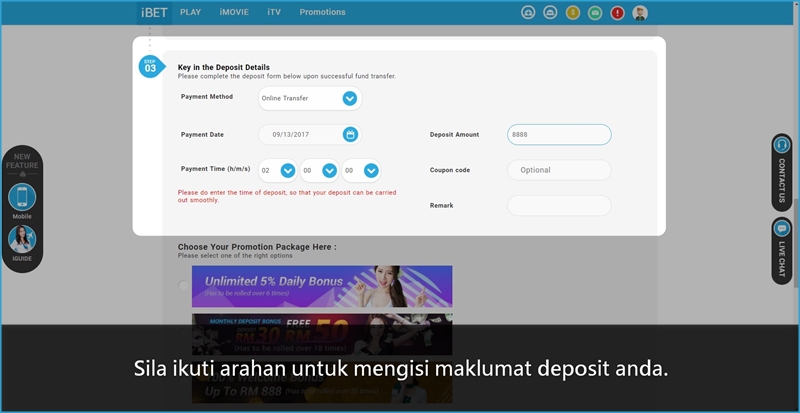Click the 'Coupon code' label
The height and width of the screenshot is (413, 800).
click(x=450, y=170)
